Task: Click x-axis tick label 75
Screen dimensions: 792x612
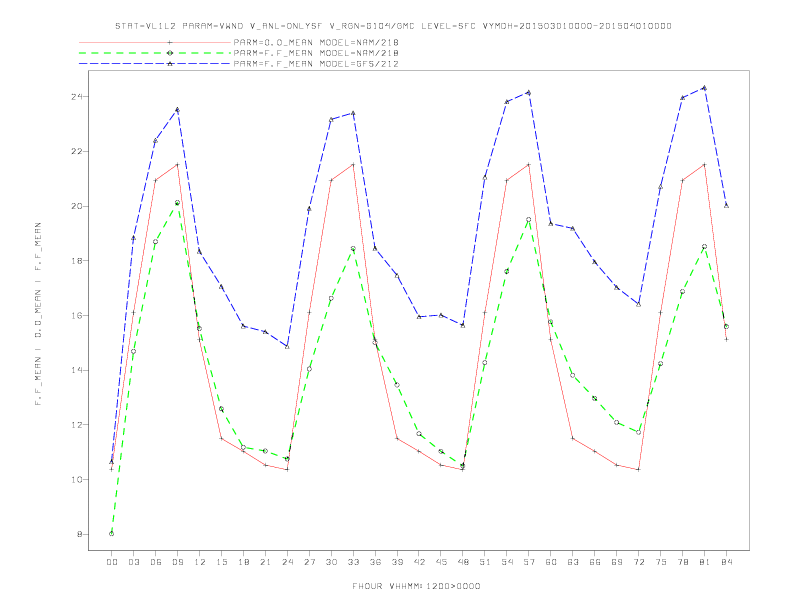Action: (x=661, y=562)
